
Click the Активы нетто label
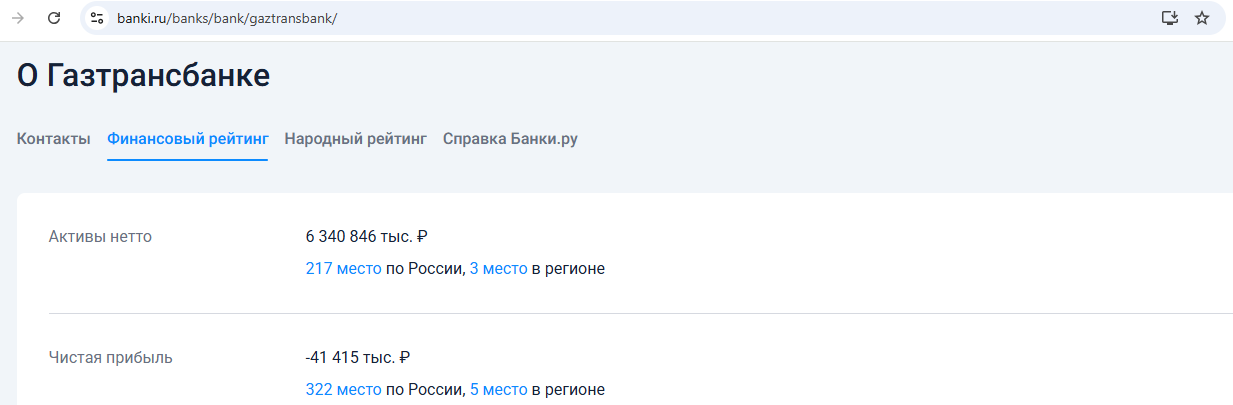tap(100, 237)
